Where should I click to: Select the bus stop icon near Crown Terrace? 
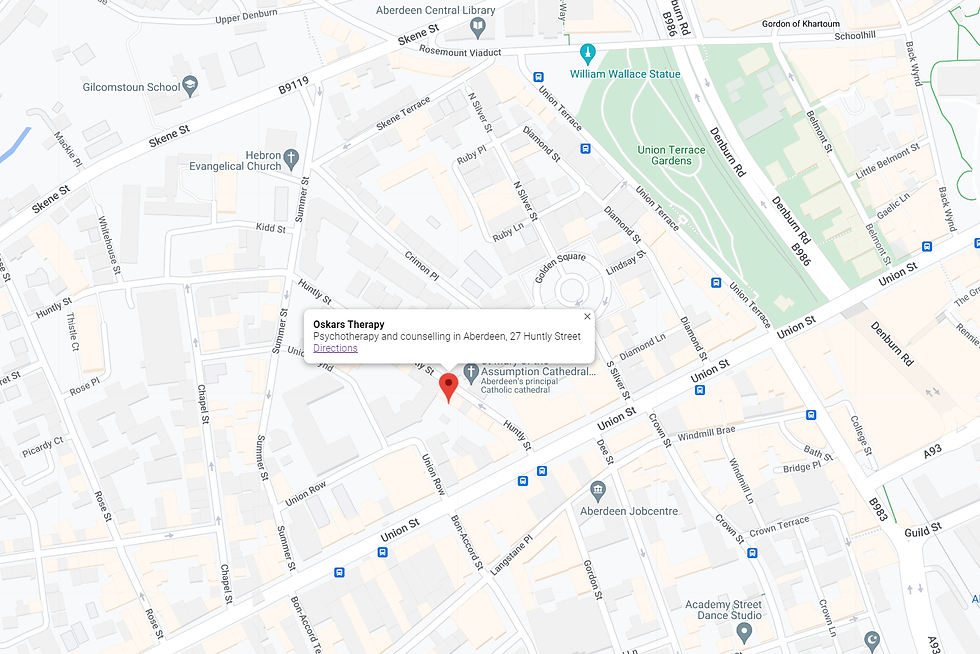tap(752, 553)
